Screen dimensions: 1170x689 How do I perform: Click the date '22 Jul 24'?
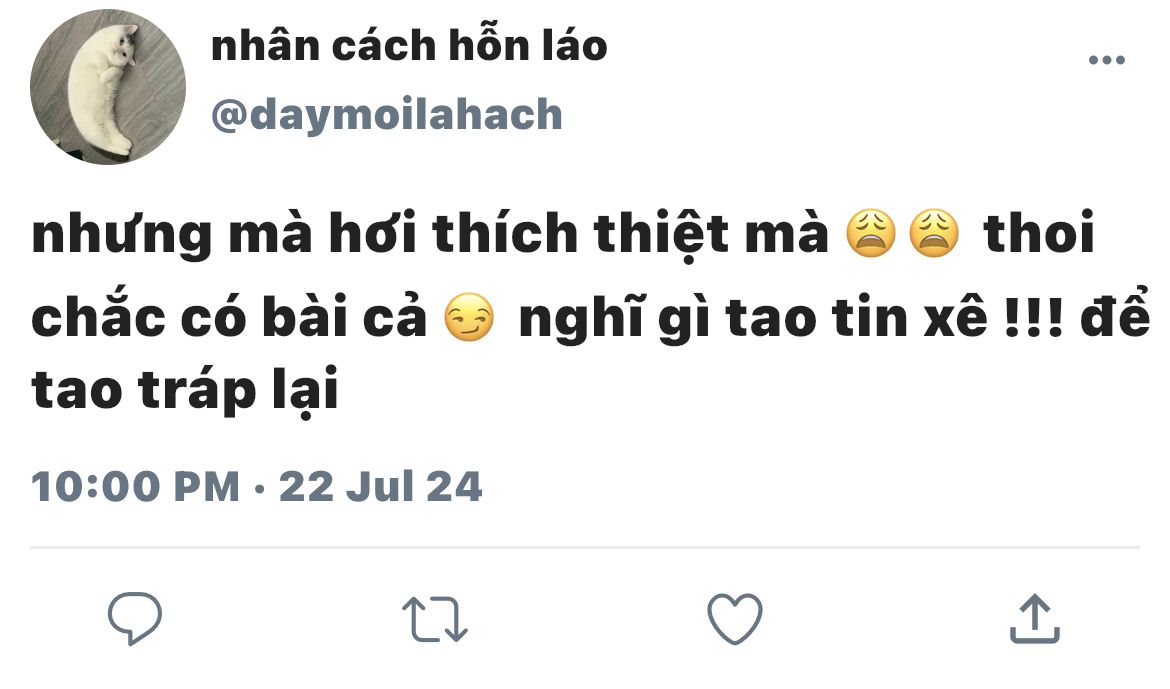click(x=381, y=487)
